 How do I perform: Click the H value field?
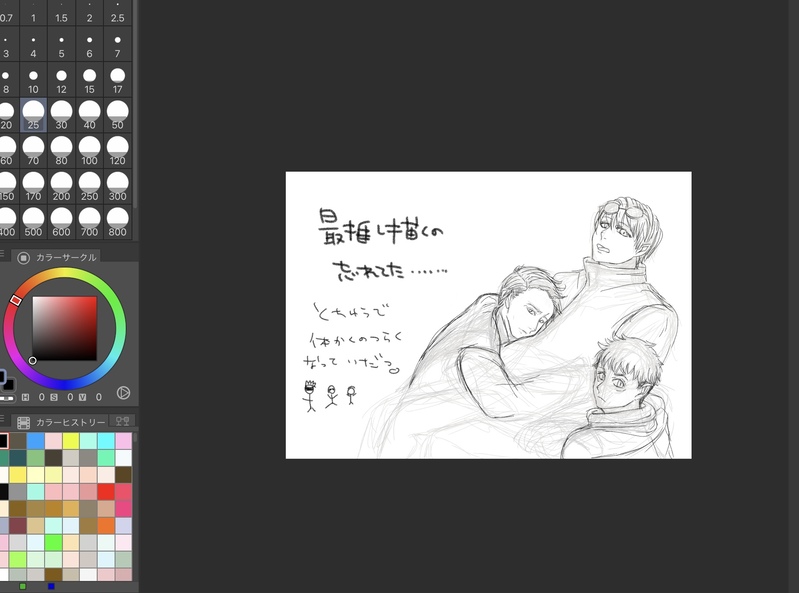coord(42,397)
